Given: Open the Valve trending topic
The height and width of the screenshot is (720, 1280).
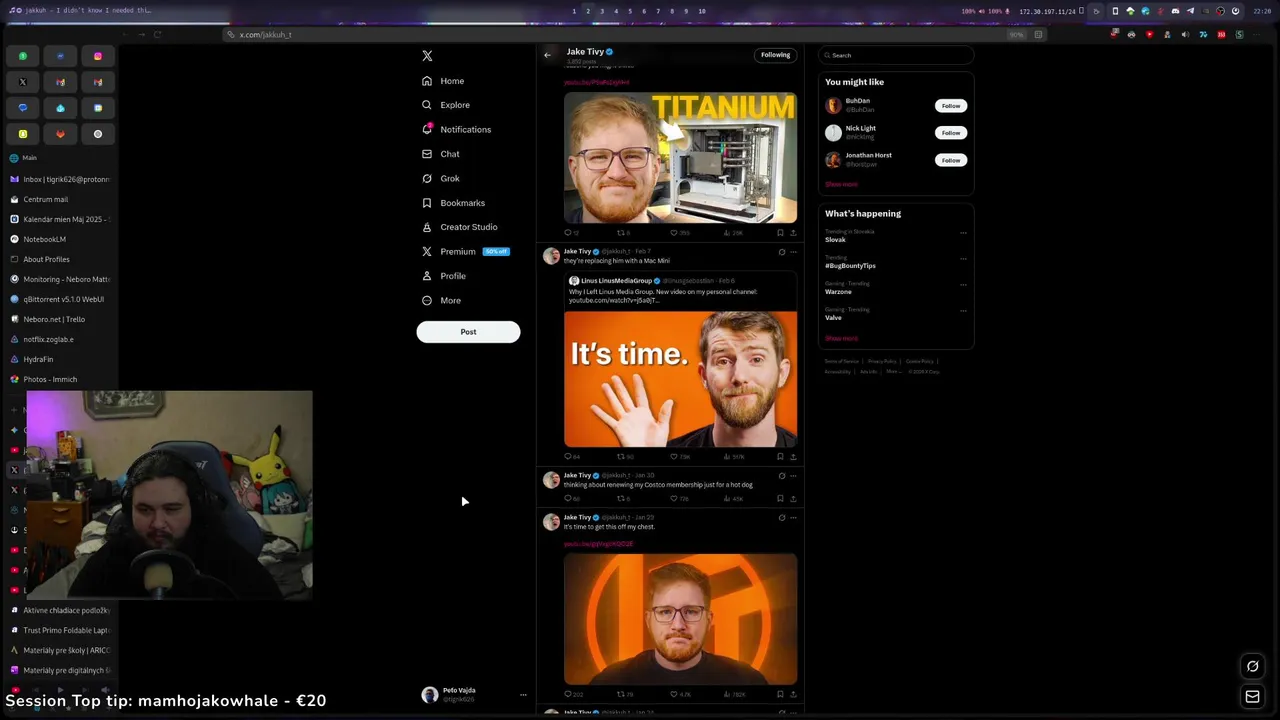Looking at the screenshot, I should [x=833, y=318].
